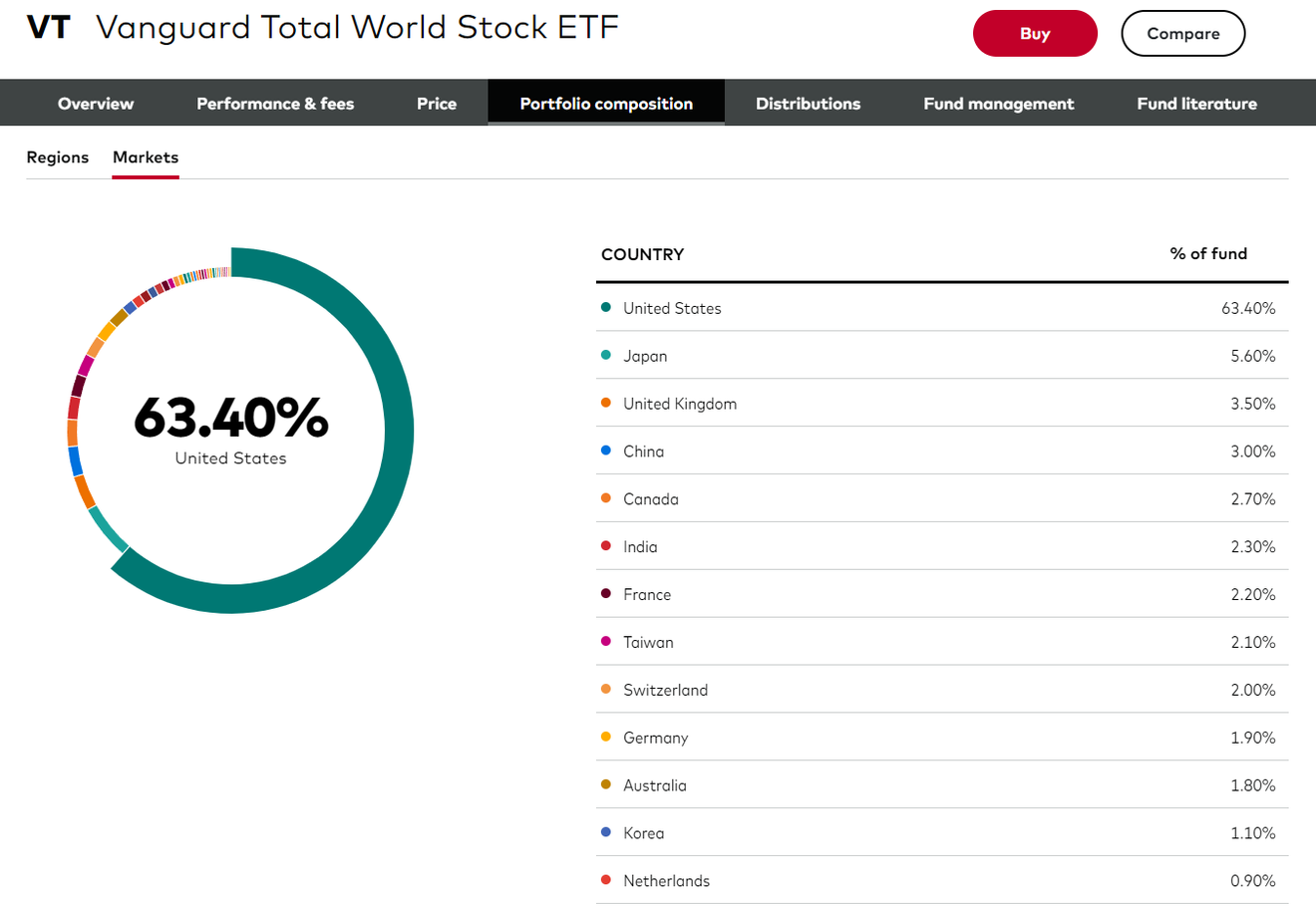Open the Compare button
The height and width of the screenshot is (907, 1316).
click(1183, 33)
